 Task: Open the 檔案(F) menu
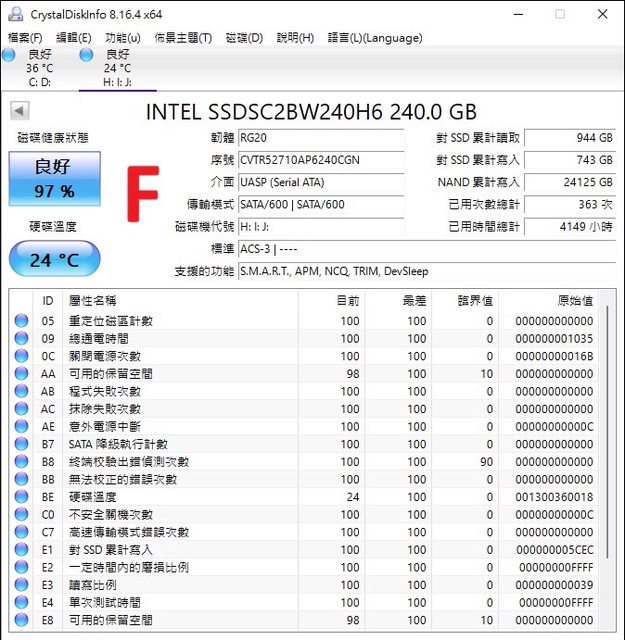point(25,38)
